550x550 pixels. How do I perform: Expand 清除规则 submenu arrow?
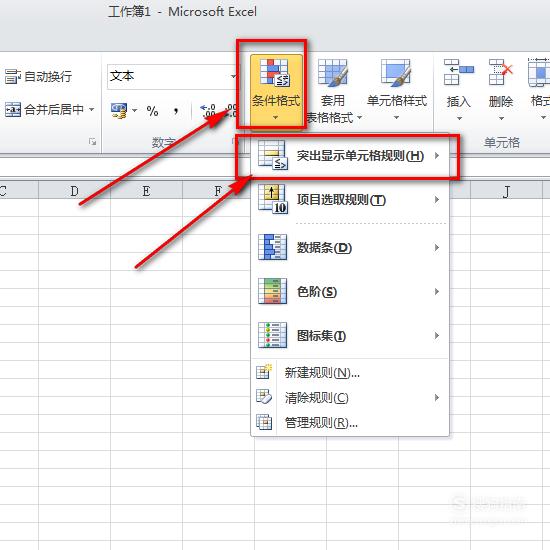point(437,397)
